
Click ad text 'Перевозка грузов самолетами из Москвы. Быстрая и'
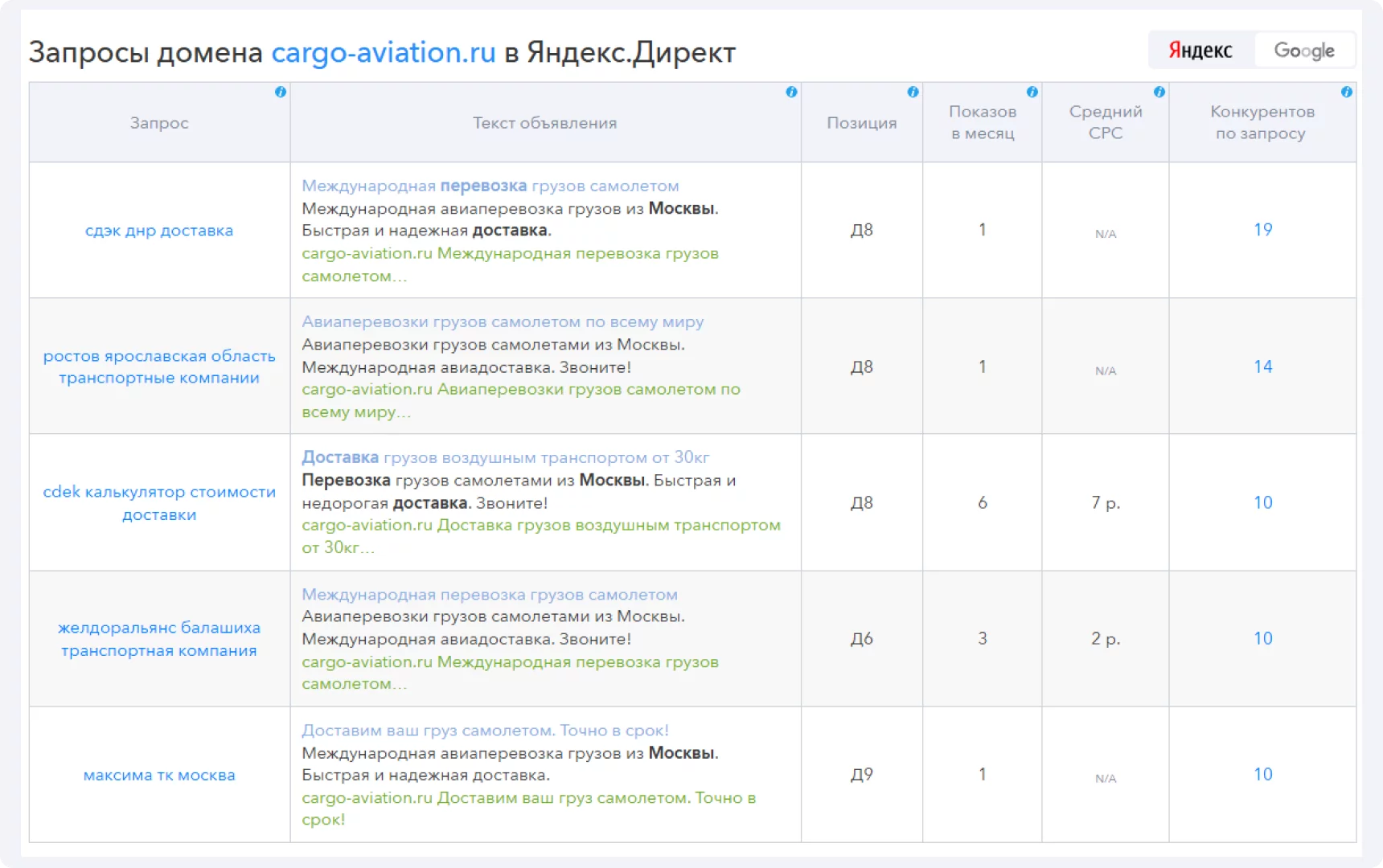tap(519, 481)
